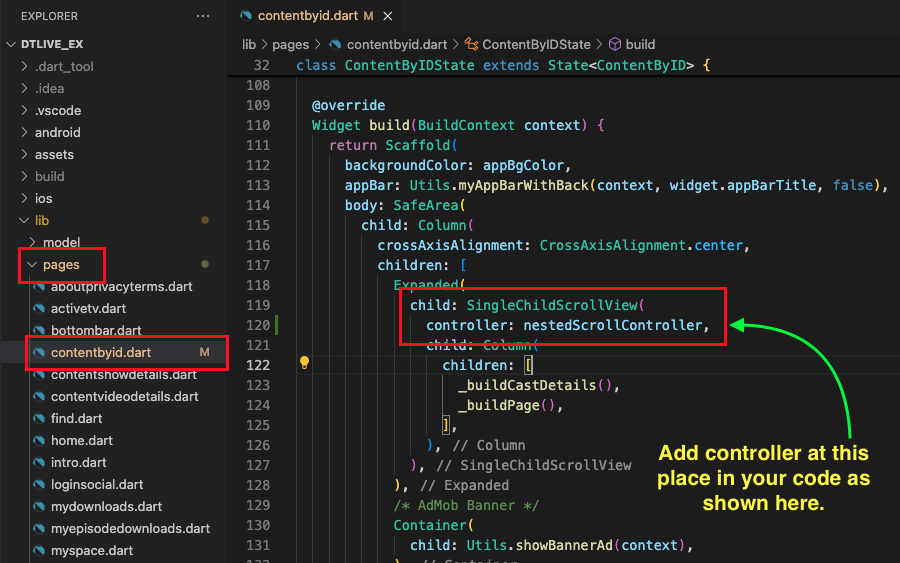Click the Dart file icon beside contentvideodetails.dart
This screenshot has width=900, height=563.
[39, 397]
